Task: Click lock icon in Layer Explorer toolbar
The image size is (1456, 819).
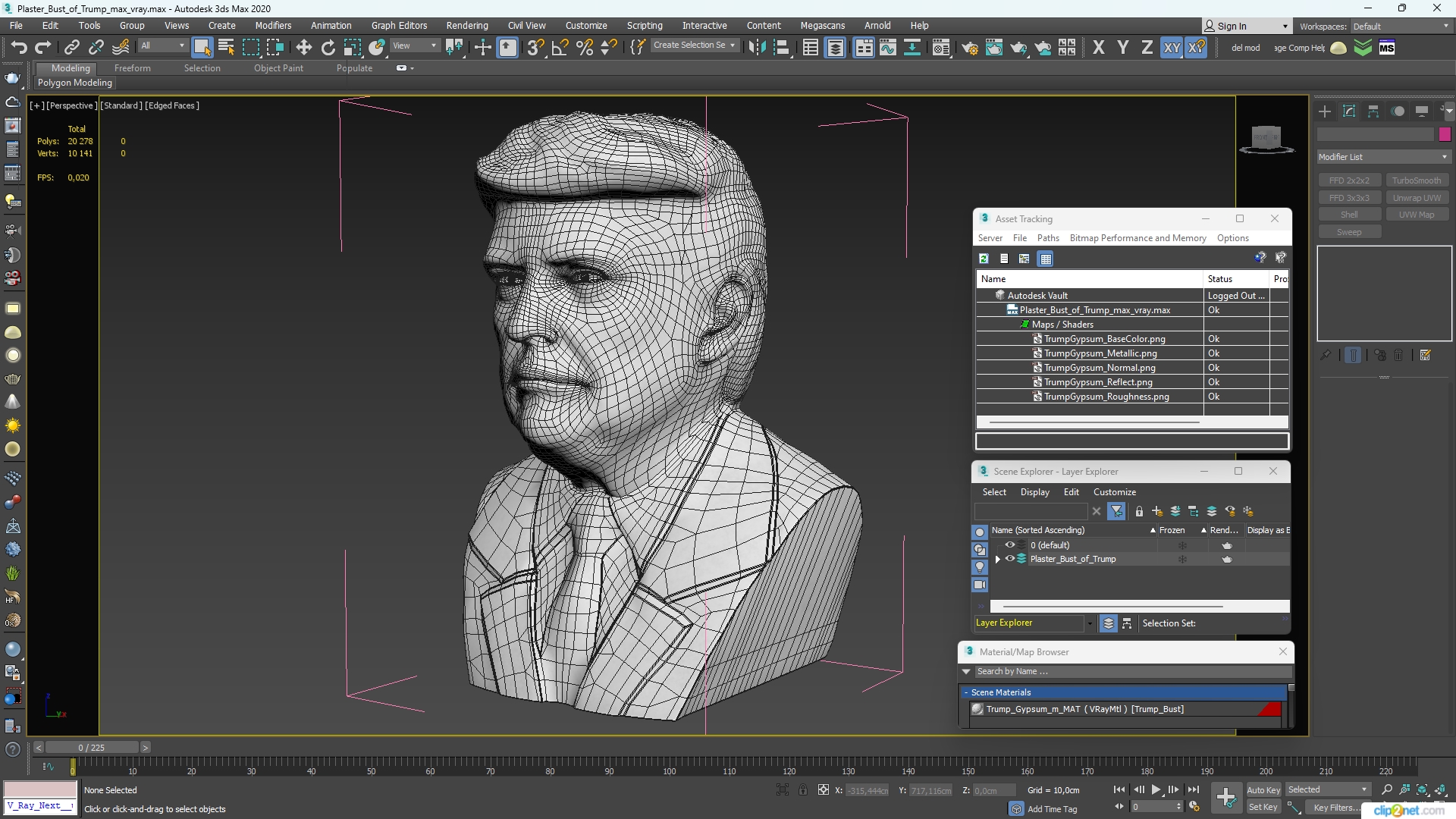Action: point(1139,512)
